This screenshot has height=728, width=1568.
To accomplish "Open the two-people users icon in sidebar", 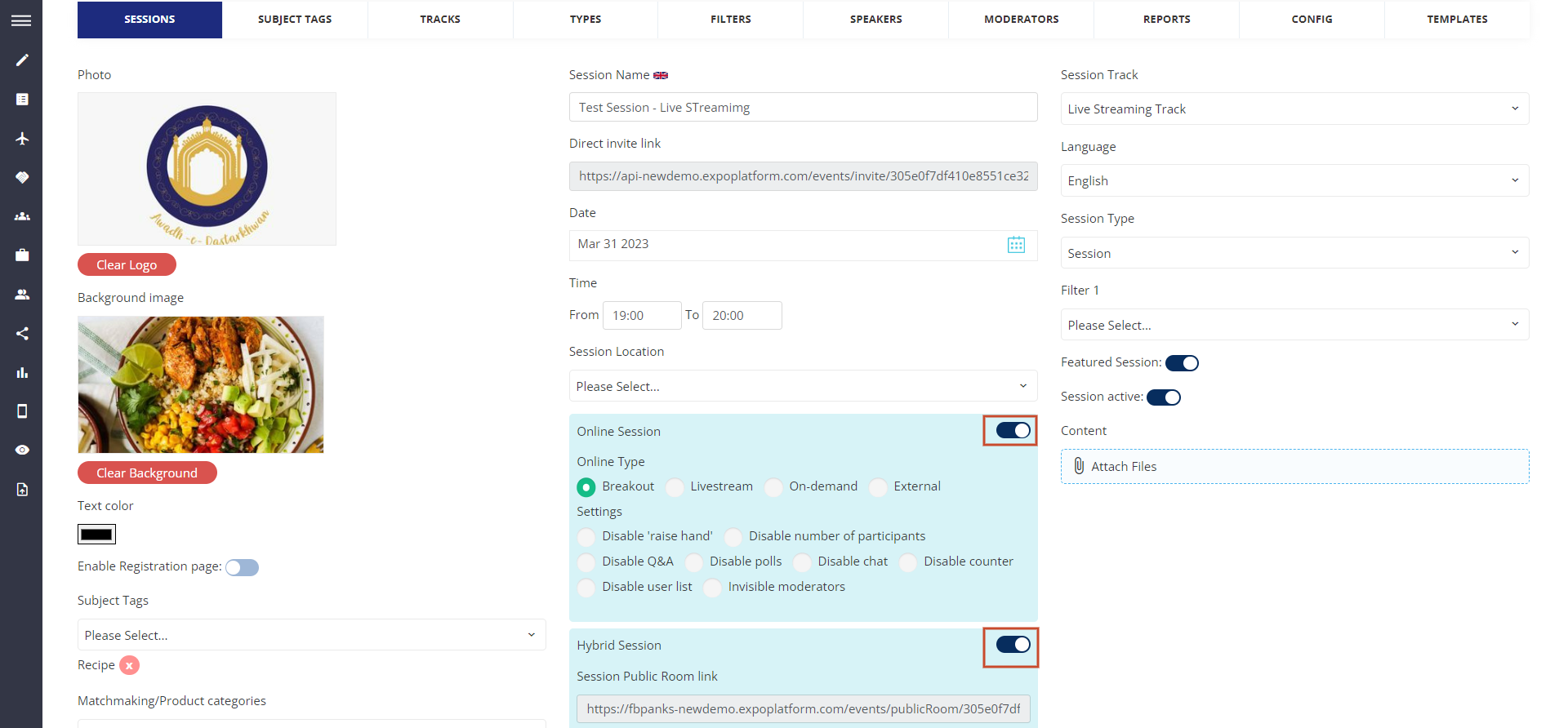I will [x=22, y=294].
